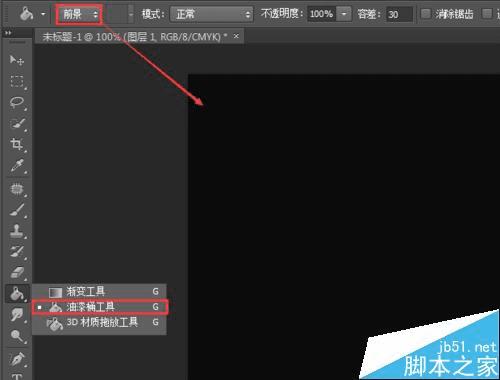Select the Quick Selection tool
Screen dimensions: 500x380
(17, 124)
